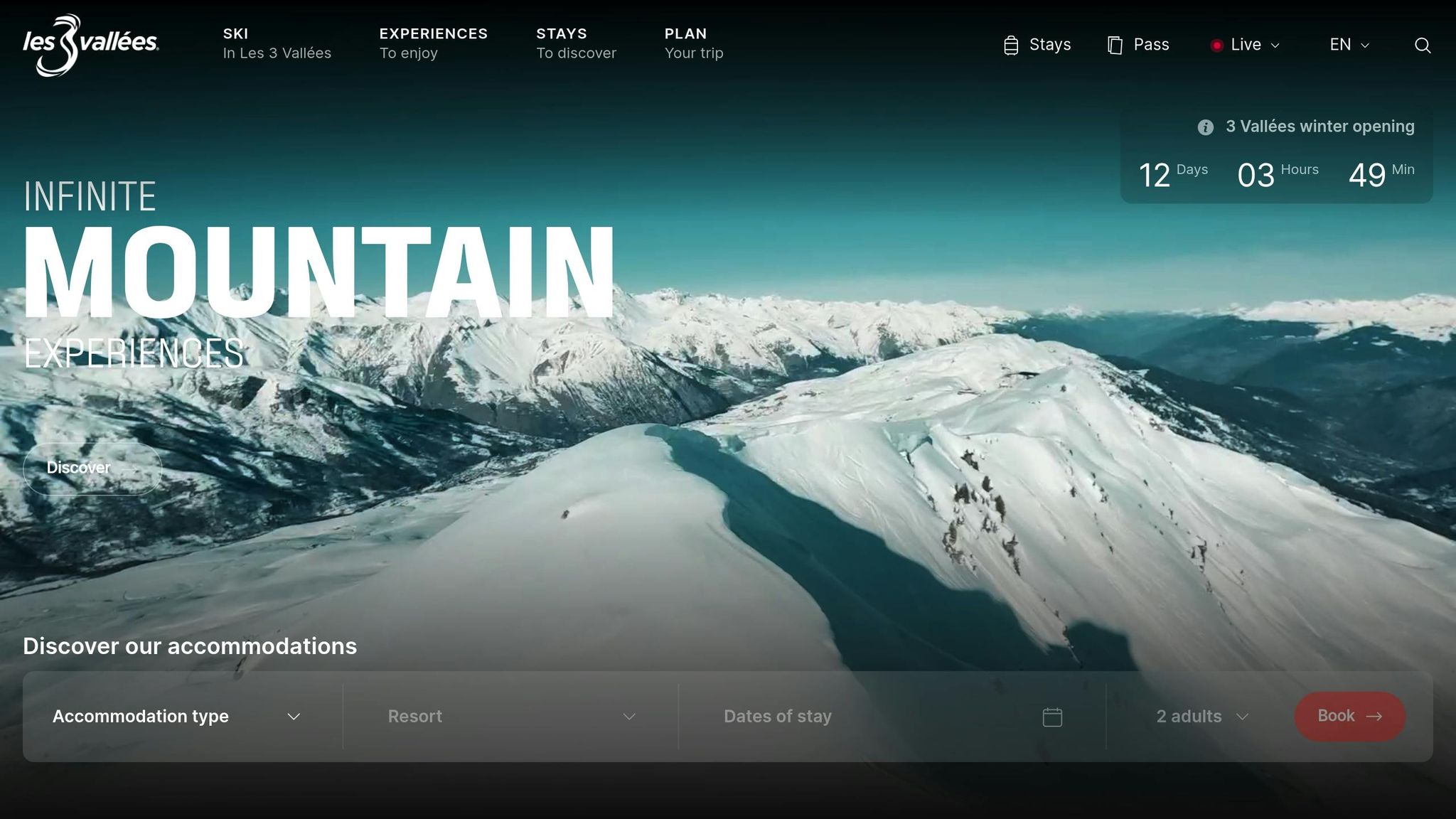The height and width of the screenshot is (819, 1456).
Task: Open the Resort selection dropdown
Action: click(510, 716)
